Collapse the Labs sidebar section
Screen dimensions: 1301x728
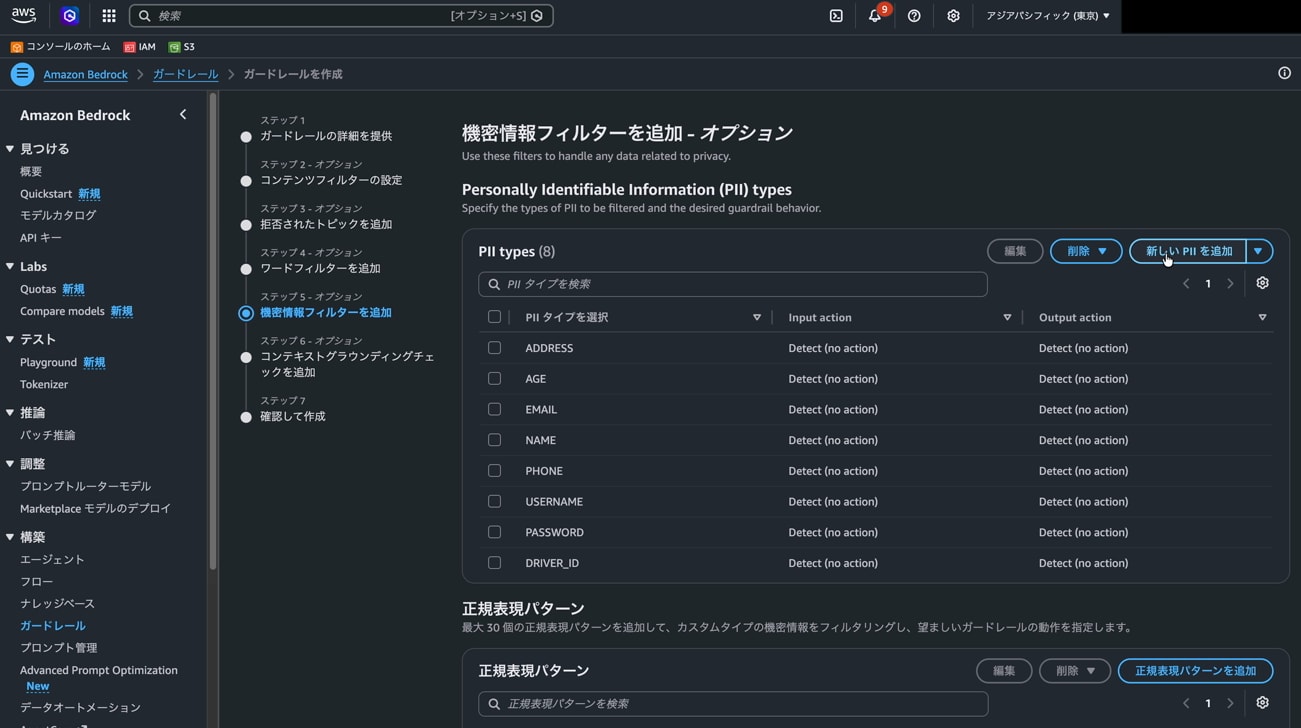pos(10,266)
